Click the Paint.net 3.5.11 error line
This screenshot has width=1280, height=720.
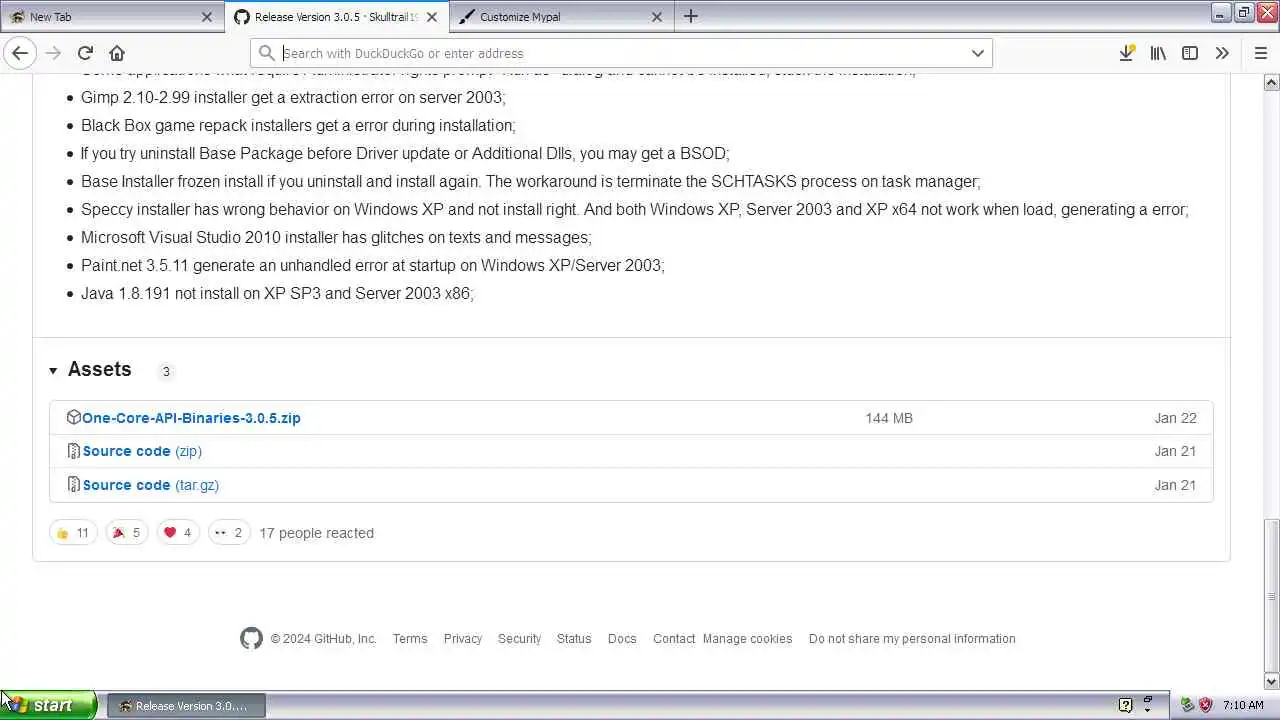[x=372, y=265]
